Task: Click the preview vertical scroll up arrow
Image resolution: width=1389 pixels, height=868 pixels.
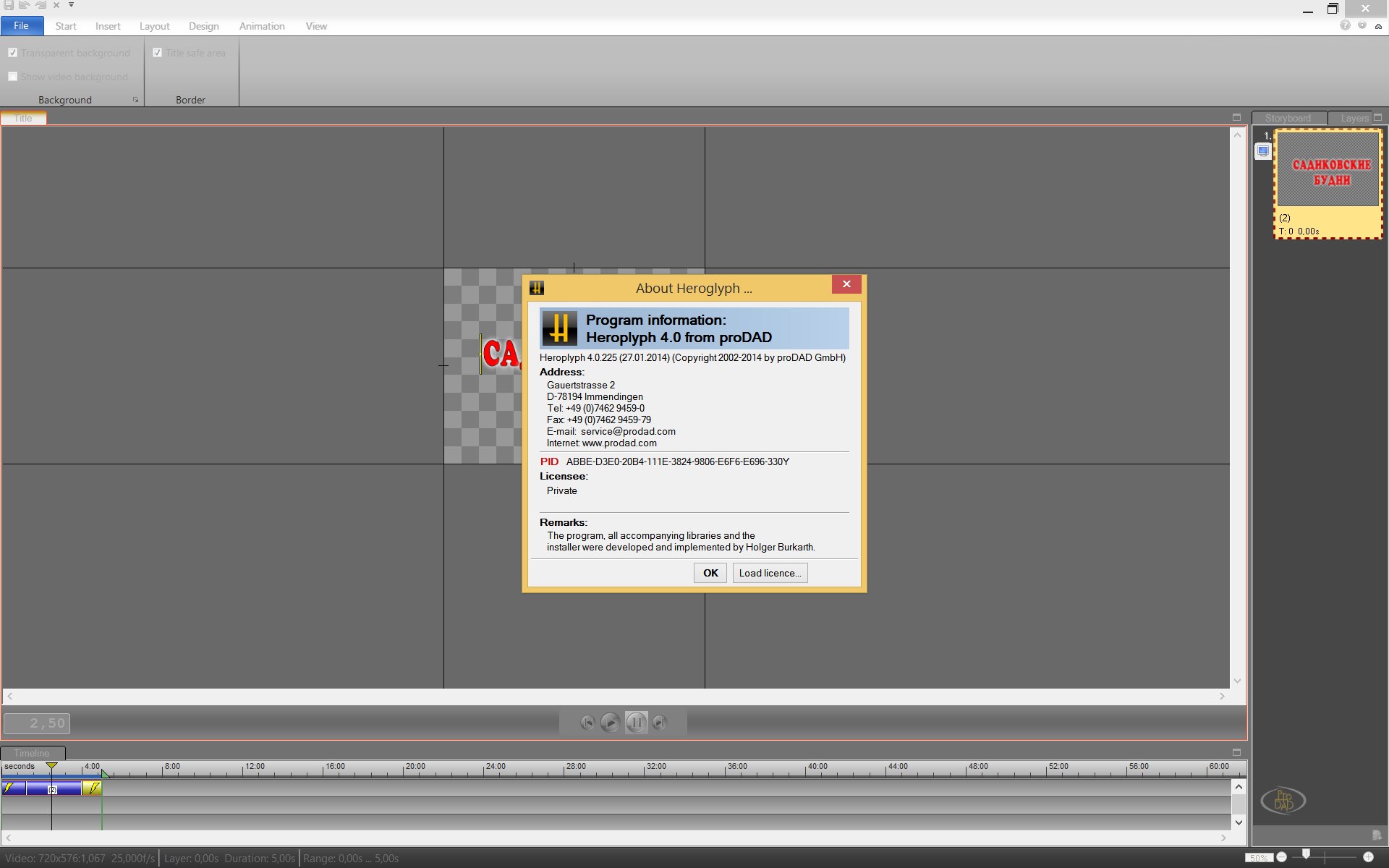Action: (x=1237, y=135)
